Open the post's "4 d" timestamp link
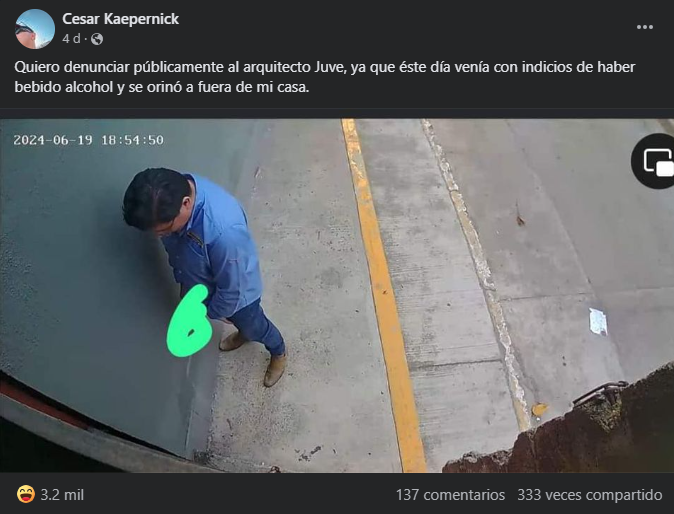 tap(71, 39)
